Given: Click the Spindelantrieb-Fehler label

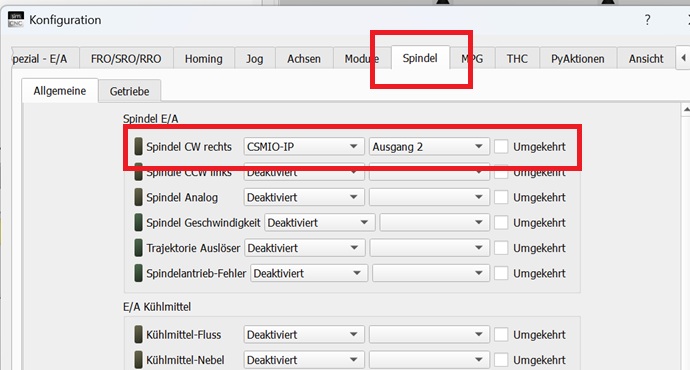Looking at the screenshot, I should tap(196, 273).
